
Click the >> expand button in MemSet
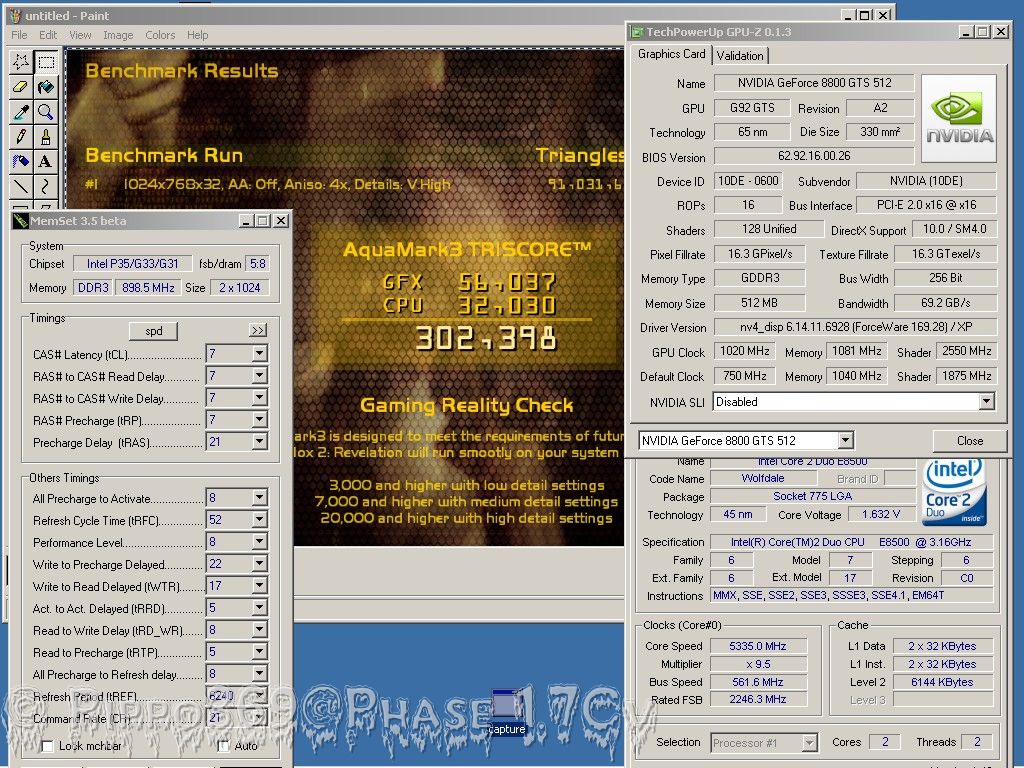click(258, 330)
